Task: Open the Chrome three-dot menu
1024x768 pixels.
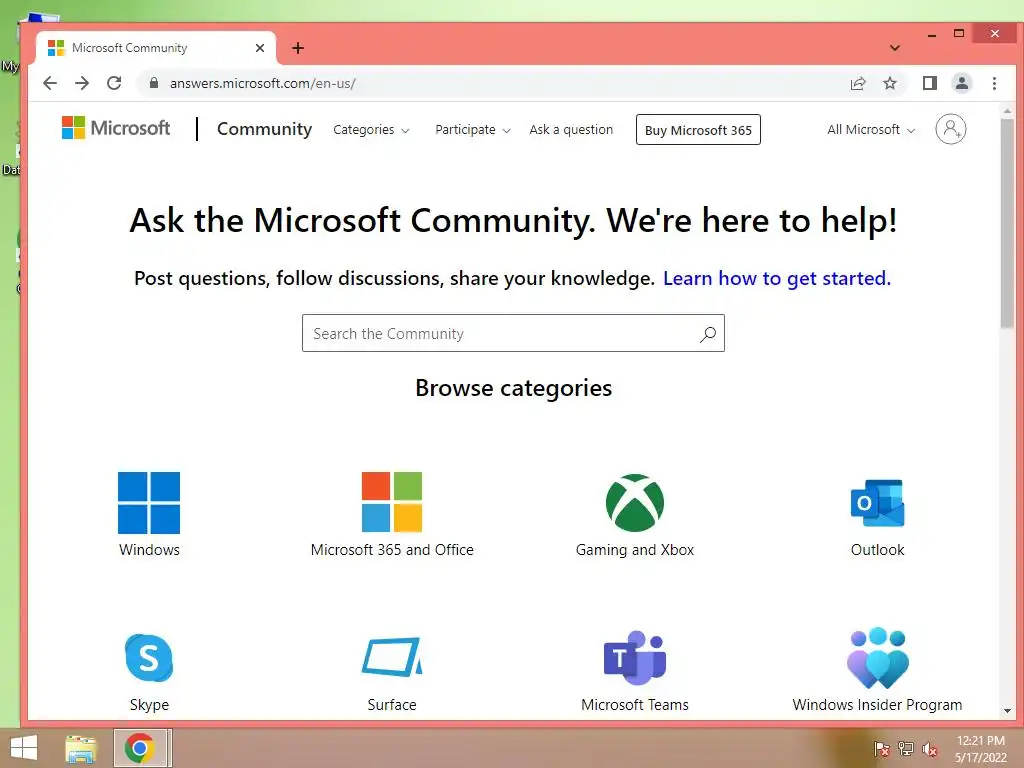Action: coord(994,83)
